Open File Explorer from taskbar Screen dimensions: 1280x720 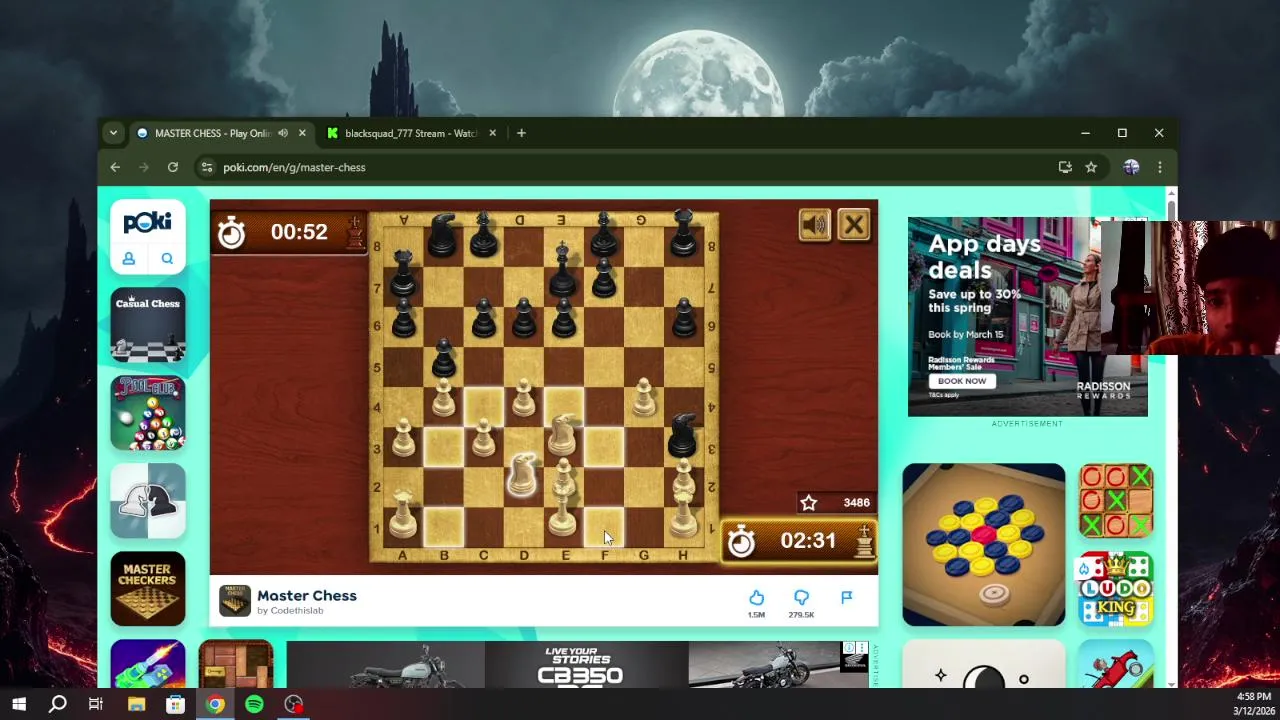136,704
